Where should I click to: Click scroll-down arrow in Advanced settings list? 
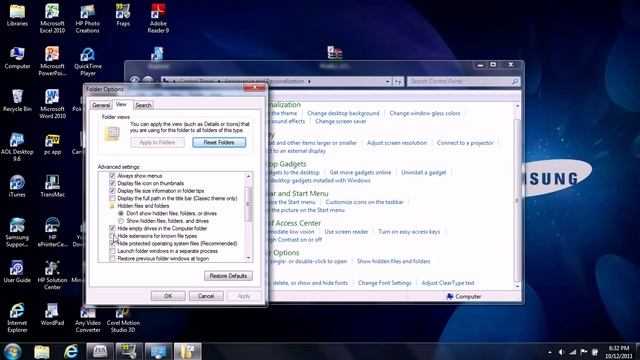[248, 258]
